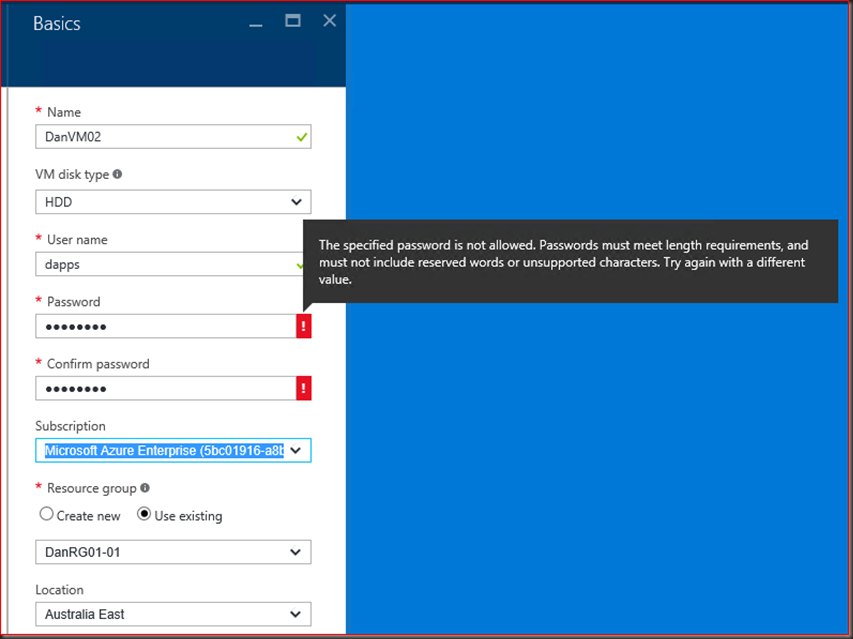Image resolution: width=853 pixels, height=639 pixels.
Task: Select the Use existing resource group option
Action: [143, 515]
